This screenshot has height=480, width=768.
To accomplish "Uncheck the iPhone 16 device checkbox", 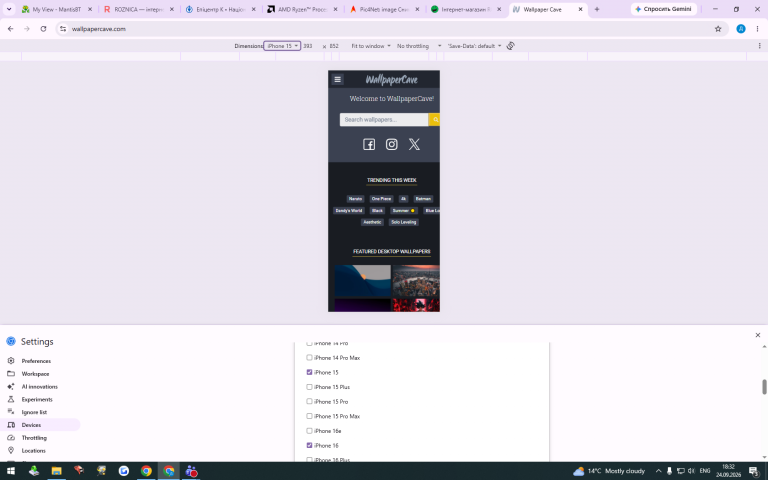I will [x=309, y=445].
